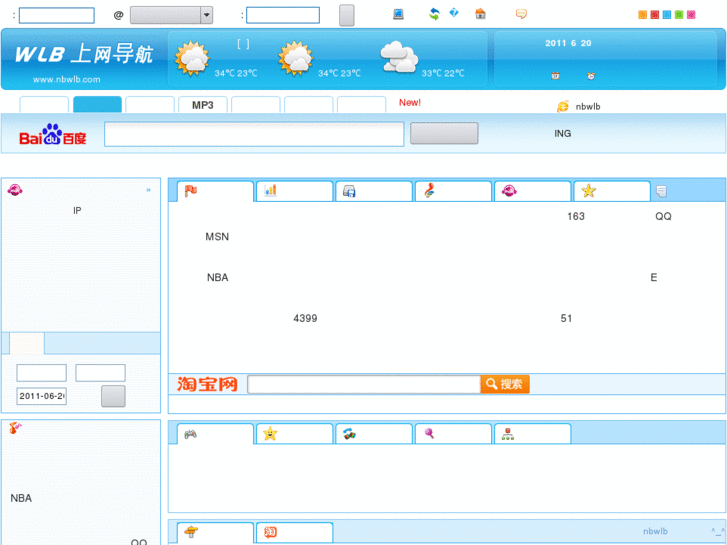The height and width of the screenshot is (545, 727).
Task: Click the orange chat bubble icon
Action: [x=521, y=14]
